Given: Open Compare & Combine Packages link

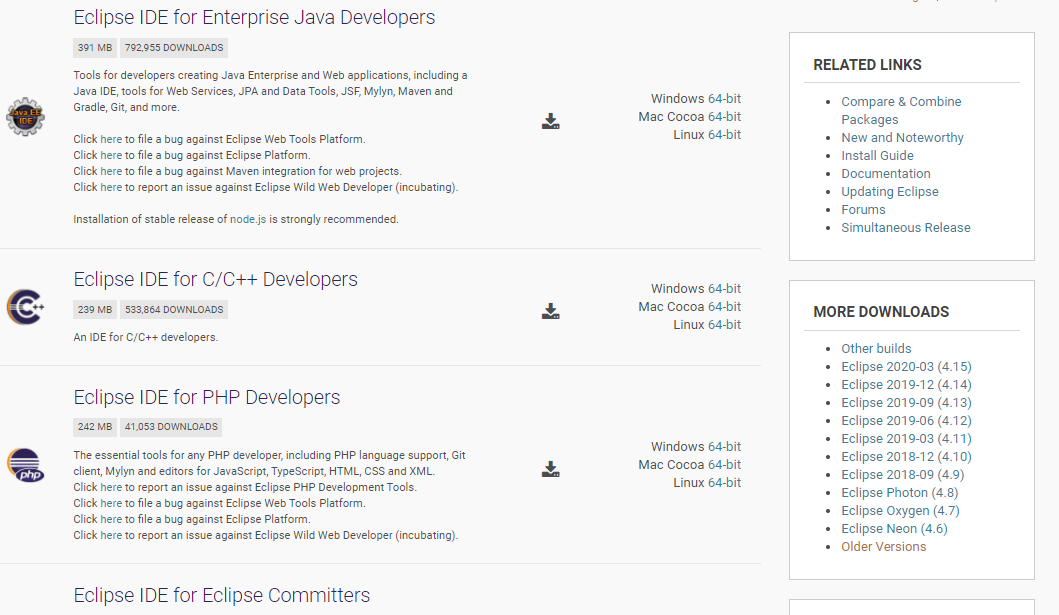Looking at the screenshot, I should [x=901, y=111].
